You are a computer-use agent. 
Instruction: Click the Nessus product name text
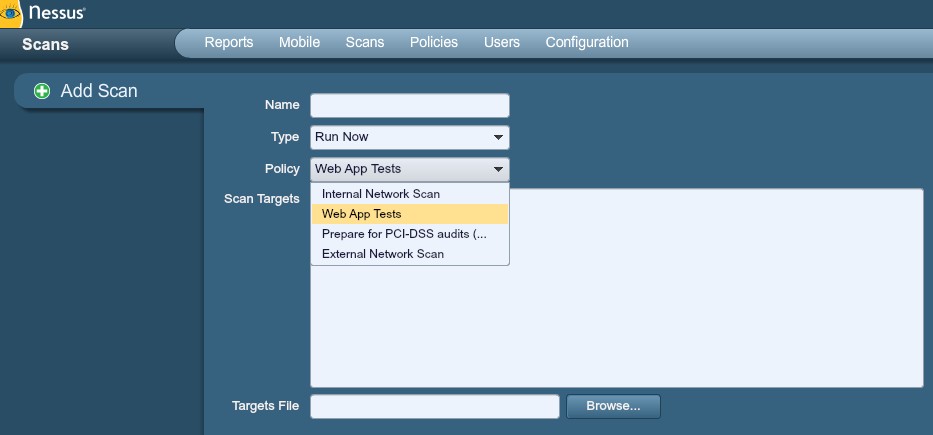57,12
